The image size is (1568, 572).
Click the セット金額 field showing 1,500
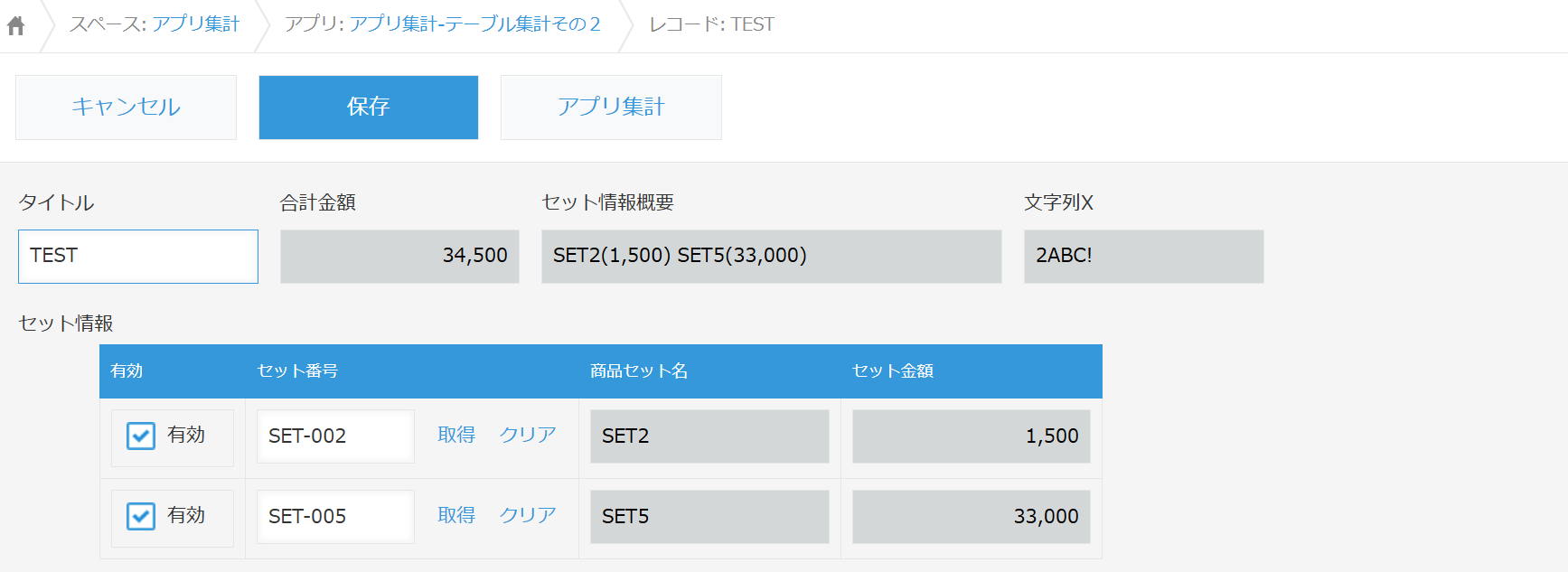click(972, 436)
